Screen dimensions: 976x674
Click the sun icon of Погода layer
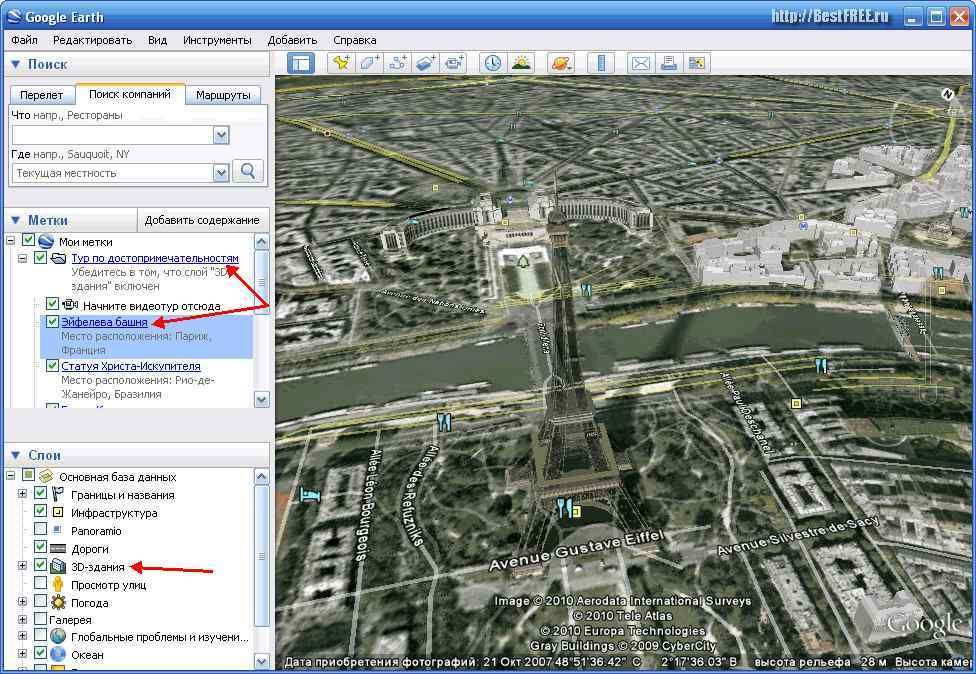point(58,602)
